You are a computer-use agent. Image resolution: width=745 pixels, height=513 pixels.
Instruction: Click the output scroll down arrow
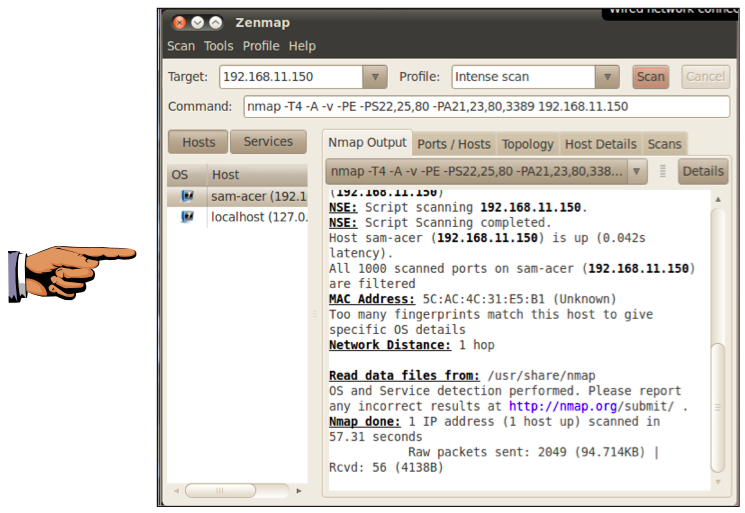click(x=718, y=482)
